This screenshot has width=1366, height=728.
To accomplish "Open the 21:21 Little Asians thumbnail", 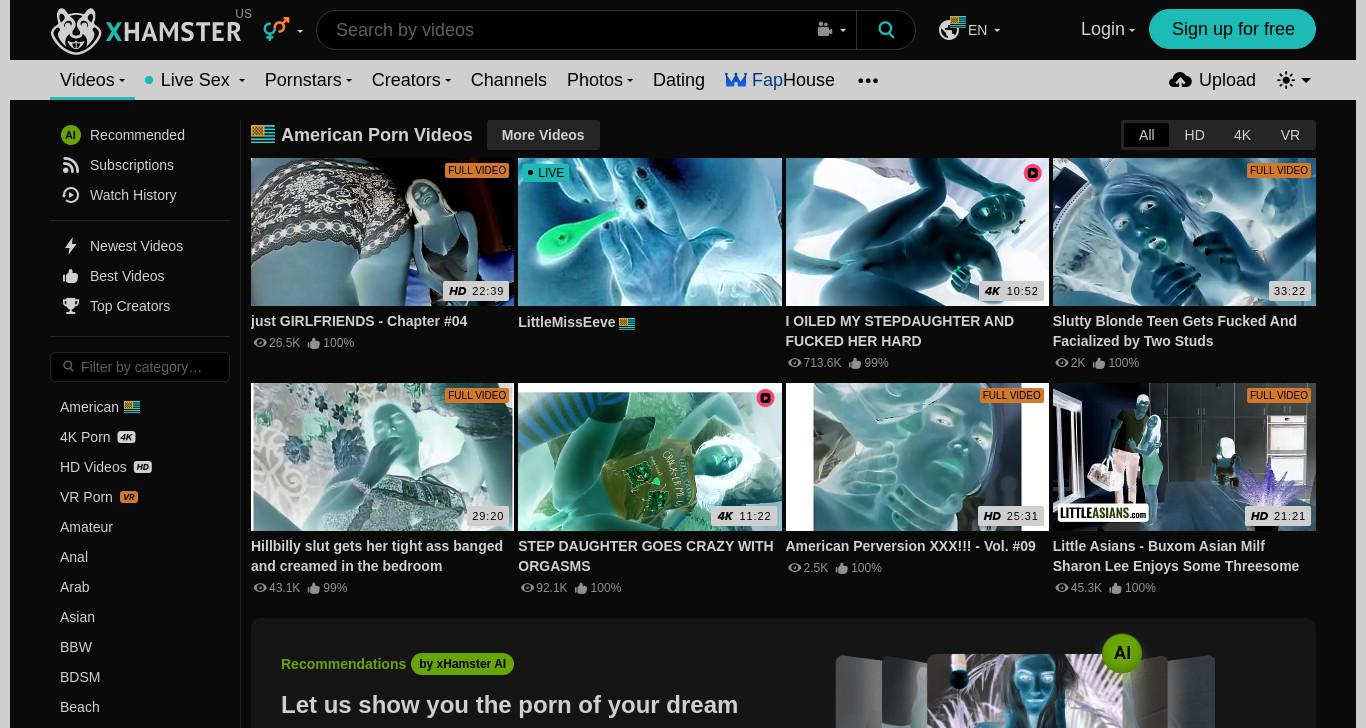I will [x=1184, y=457].
